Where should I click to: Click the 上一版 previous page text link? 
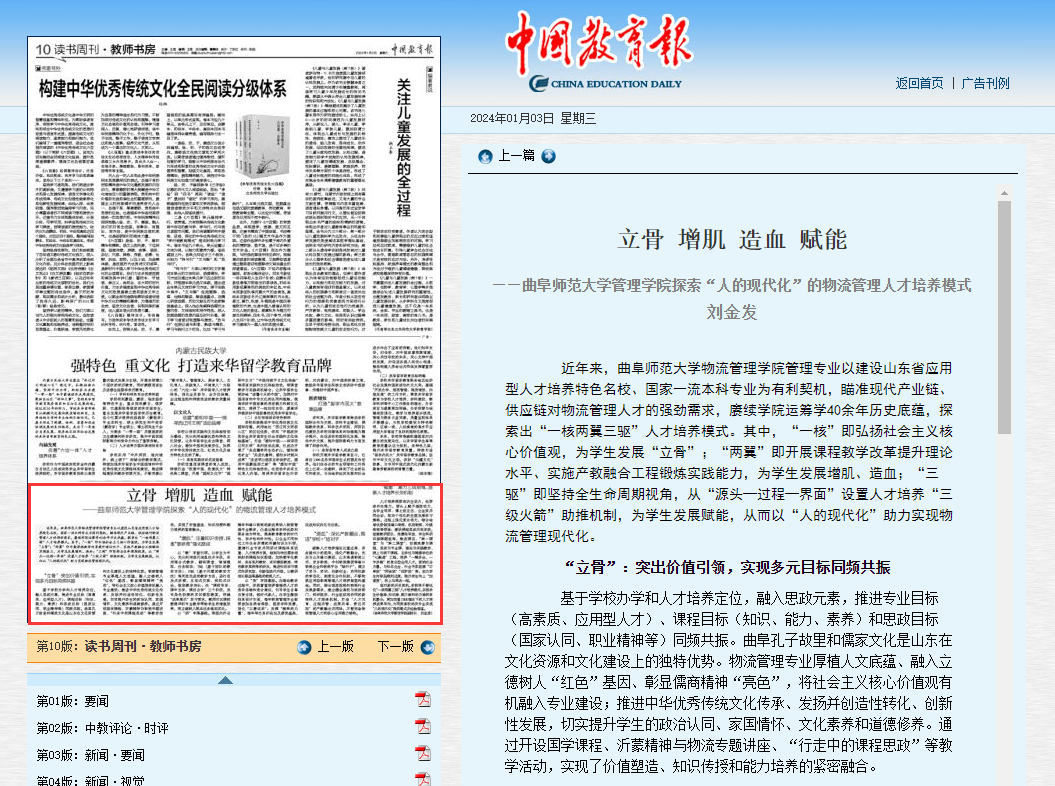click(x=335, y=647)
